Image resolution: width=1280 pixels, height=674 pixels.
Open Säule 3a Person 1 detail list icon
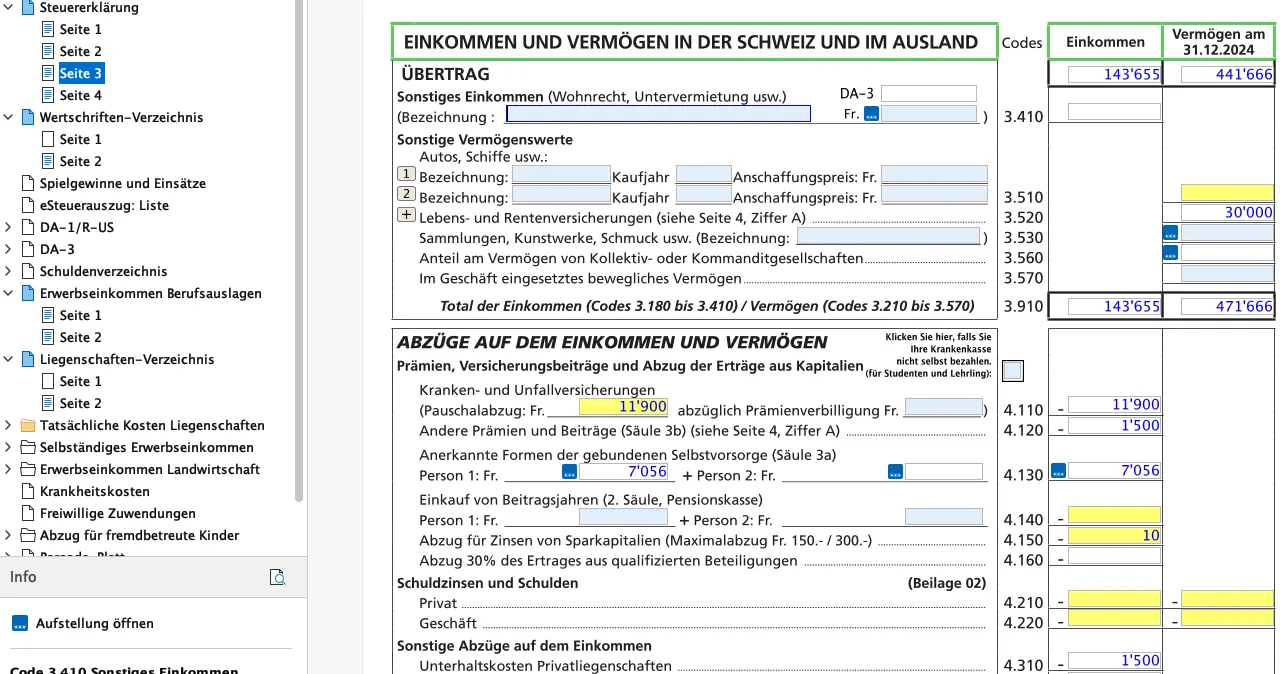568,470
